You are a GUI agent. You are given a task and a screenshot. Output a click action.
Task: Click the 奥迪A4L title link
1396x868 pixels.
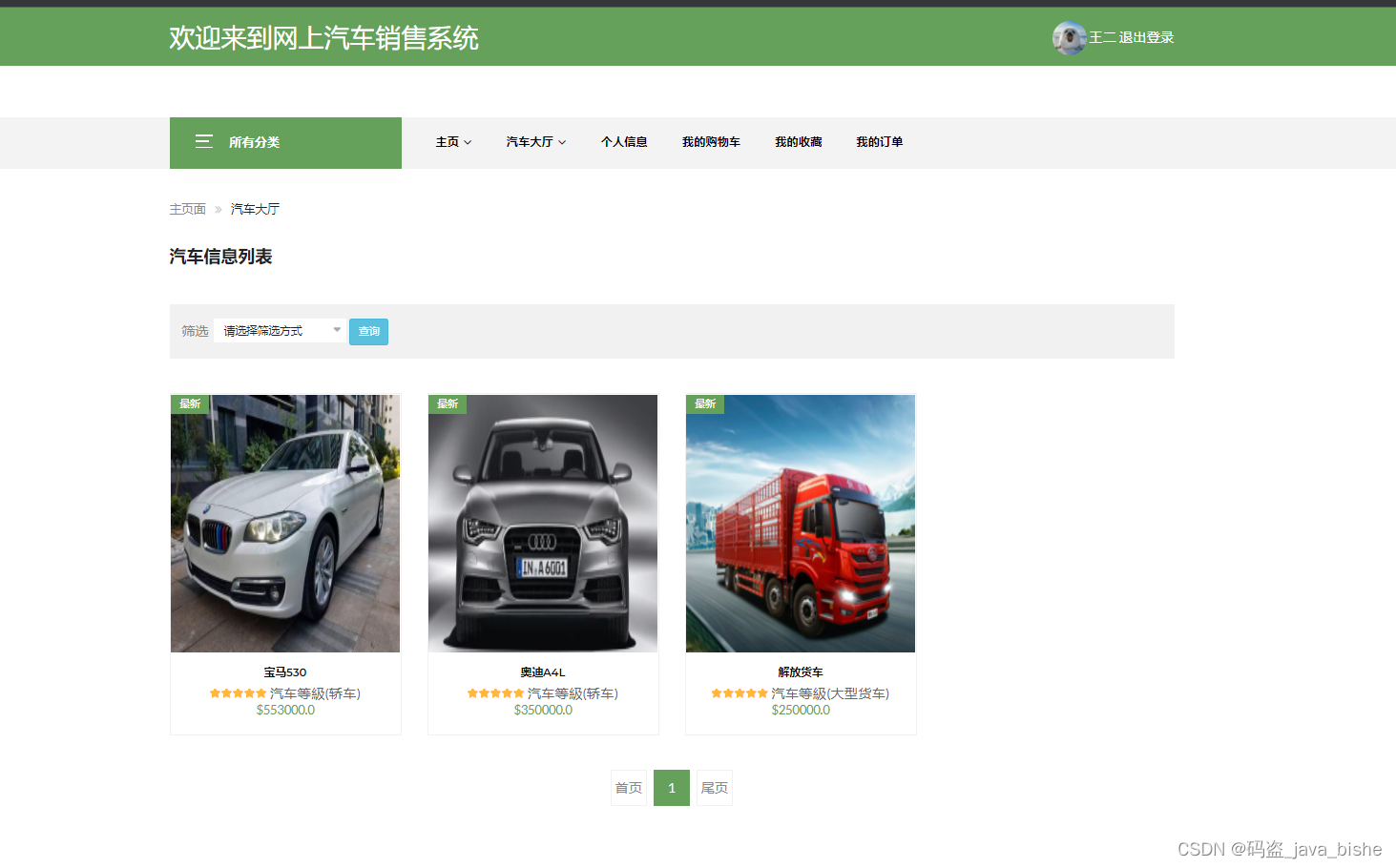click(543, 672)
